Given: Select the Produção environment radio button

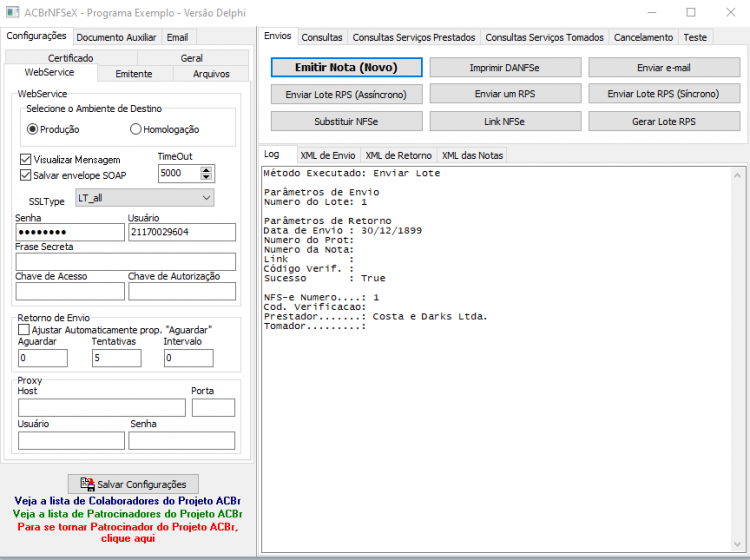Looking at the screenshot, I should [32, 129].
